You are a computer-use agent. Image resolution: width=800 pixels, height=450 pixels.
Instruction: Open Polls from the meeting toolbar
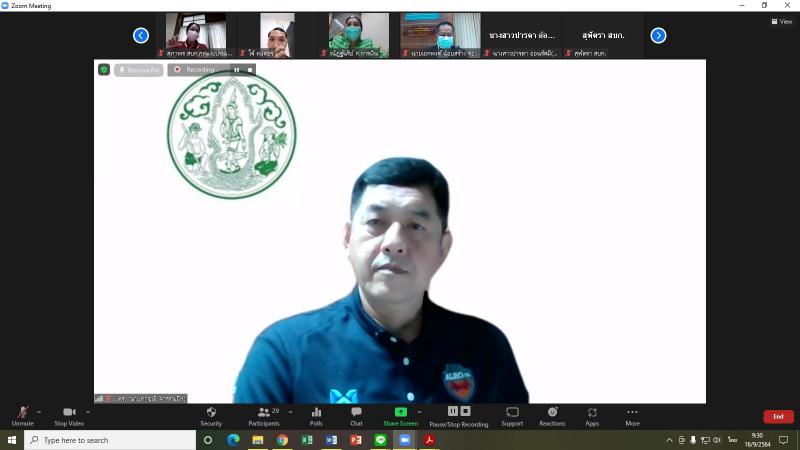[x=316, y=416]
